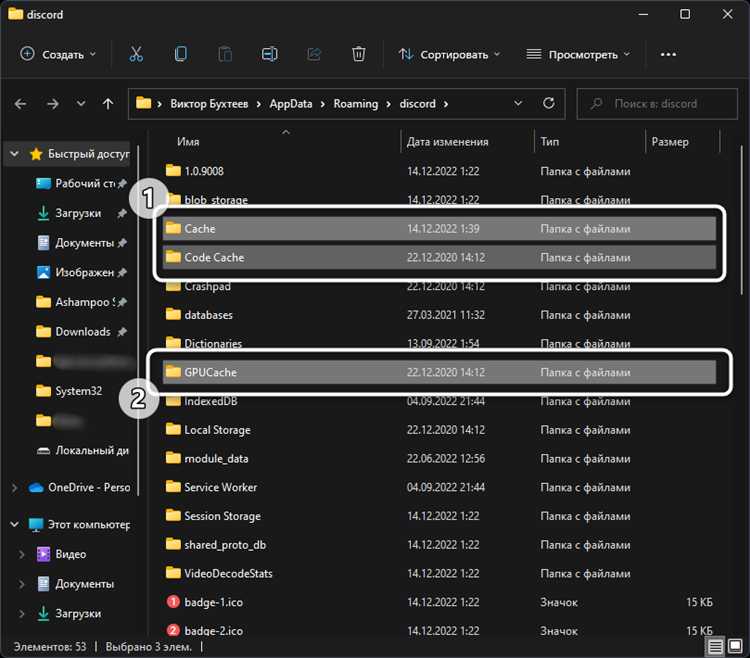
Task: Open the Сортировать dropdown
Action: (x=450, y=55)
